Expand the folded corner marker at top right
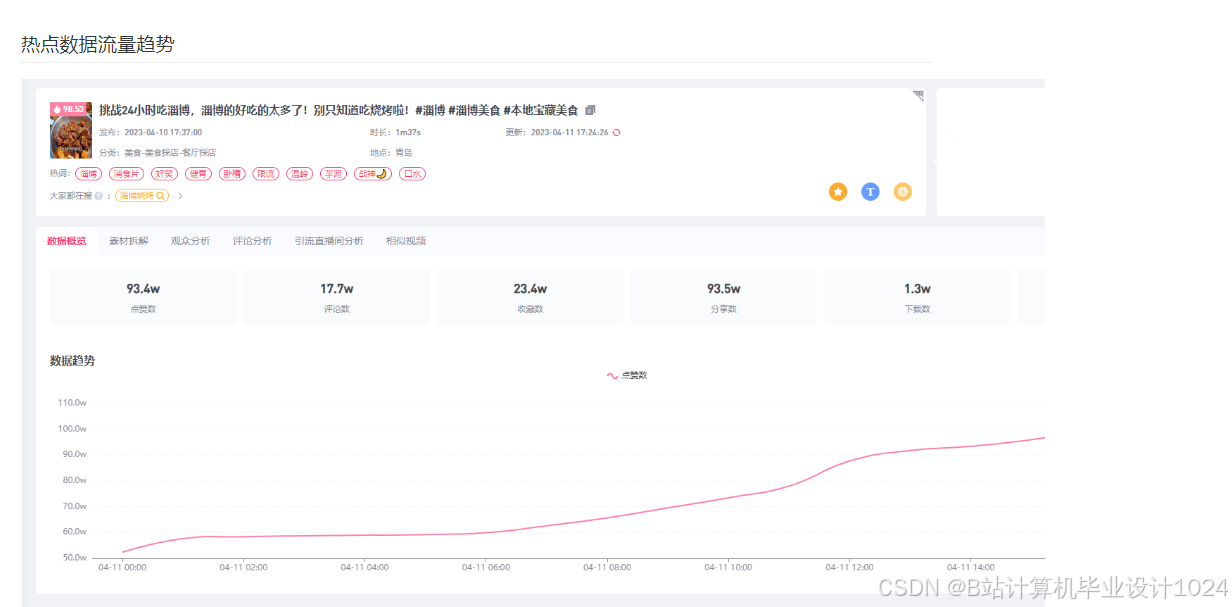This screenshot has height=607, width=1232. (x=917, y=93)
